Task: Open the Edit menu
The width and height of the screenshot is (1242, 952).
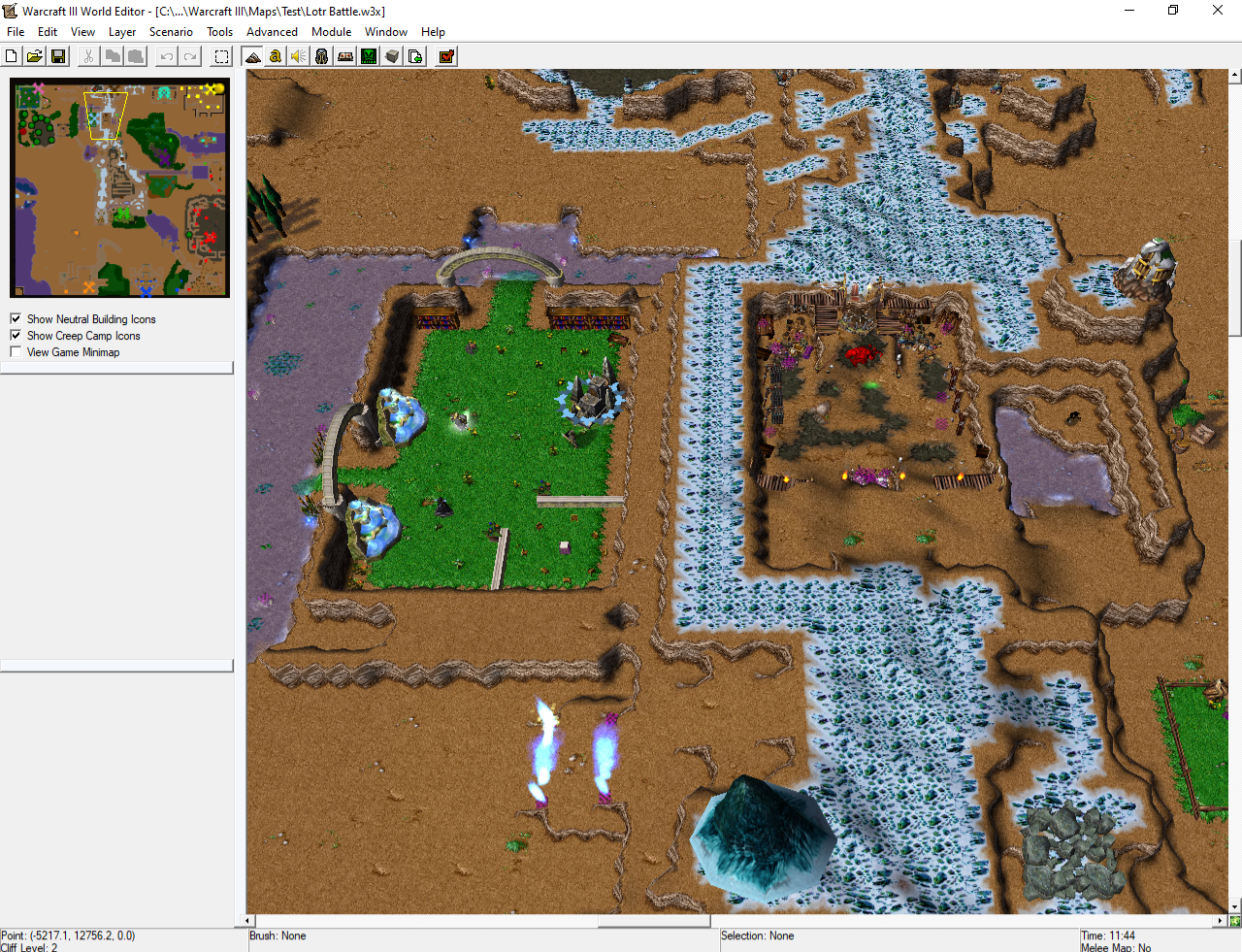Action: click(48, 32)
